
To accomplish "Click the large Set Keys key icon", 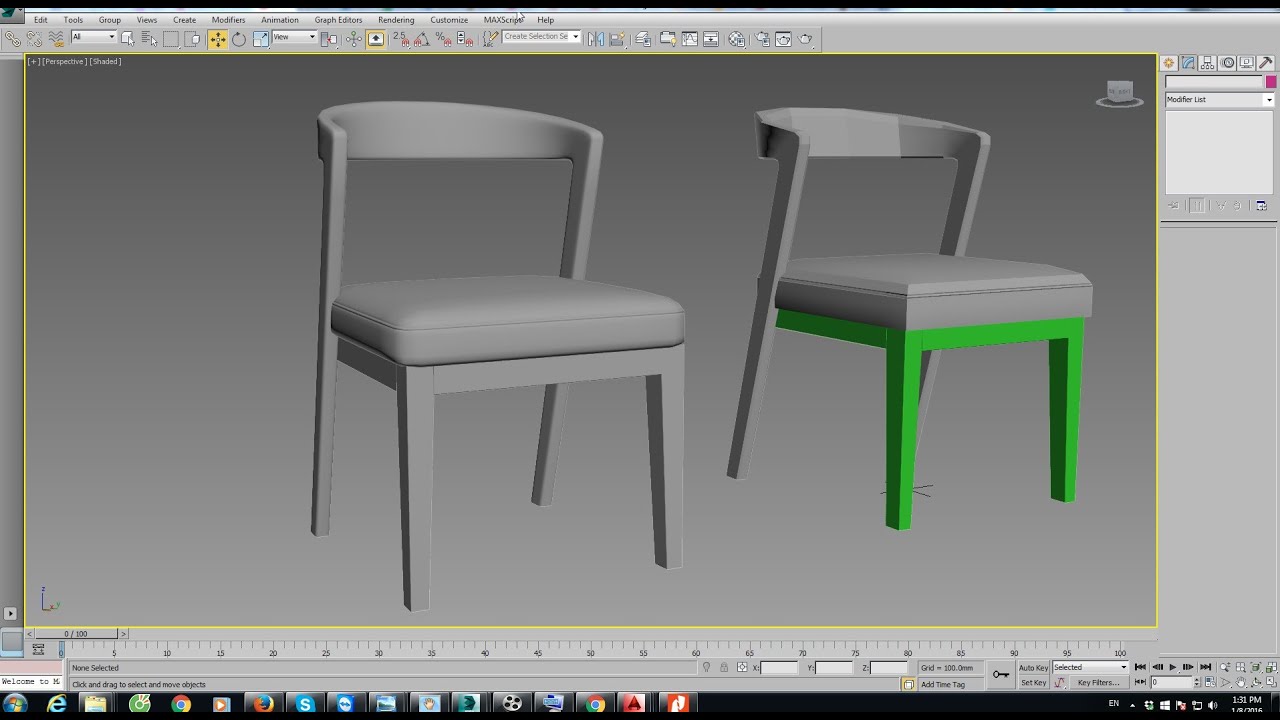I will (x=1001, y=674).
